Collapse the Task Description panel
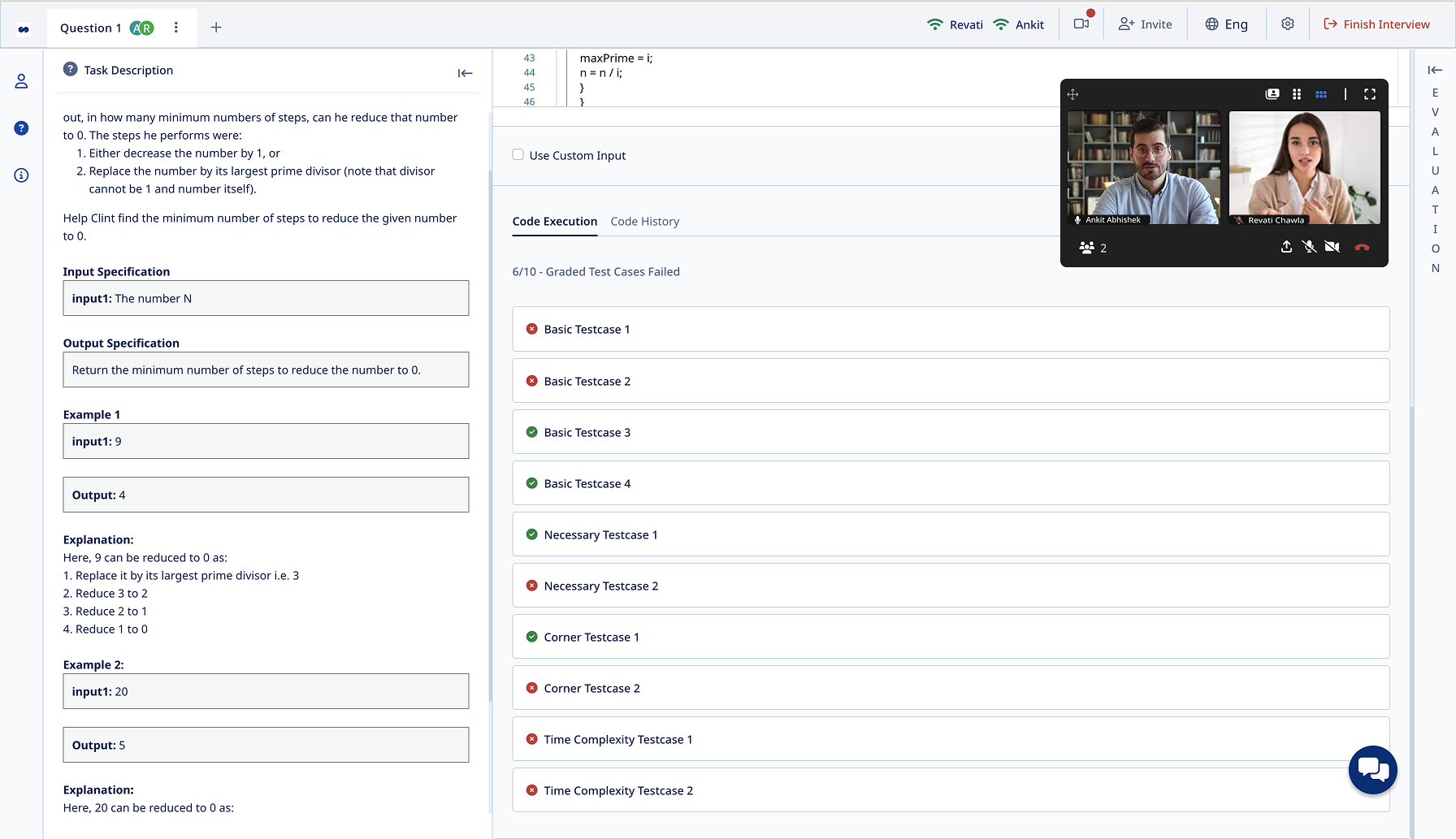 point(465,73)
